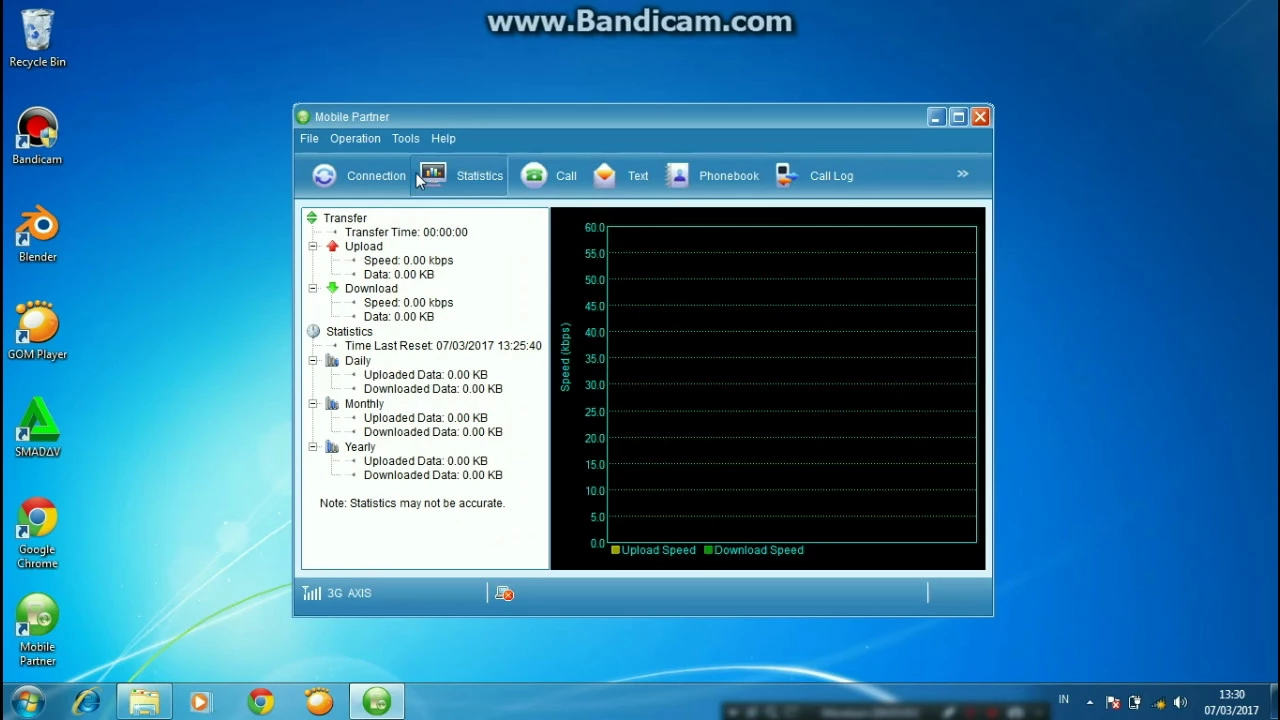This screenshot has height=720, width=1280.
Task: Click the Blender desktop shortcut
Action: click(37, 234)
